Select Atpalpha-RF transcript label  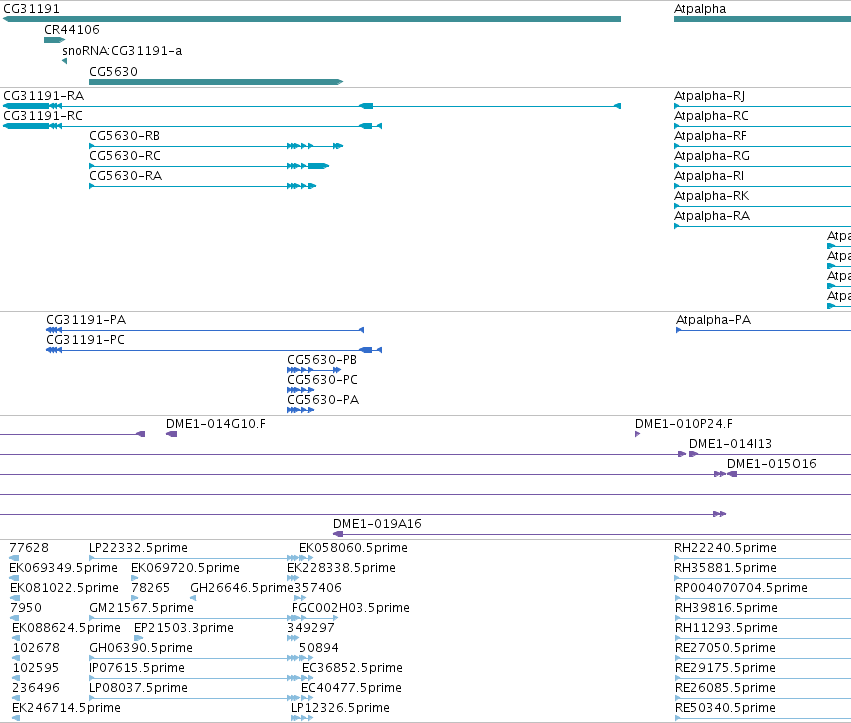[x=710, y=136]
